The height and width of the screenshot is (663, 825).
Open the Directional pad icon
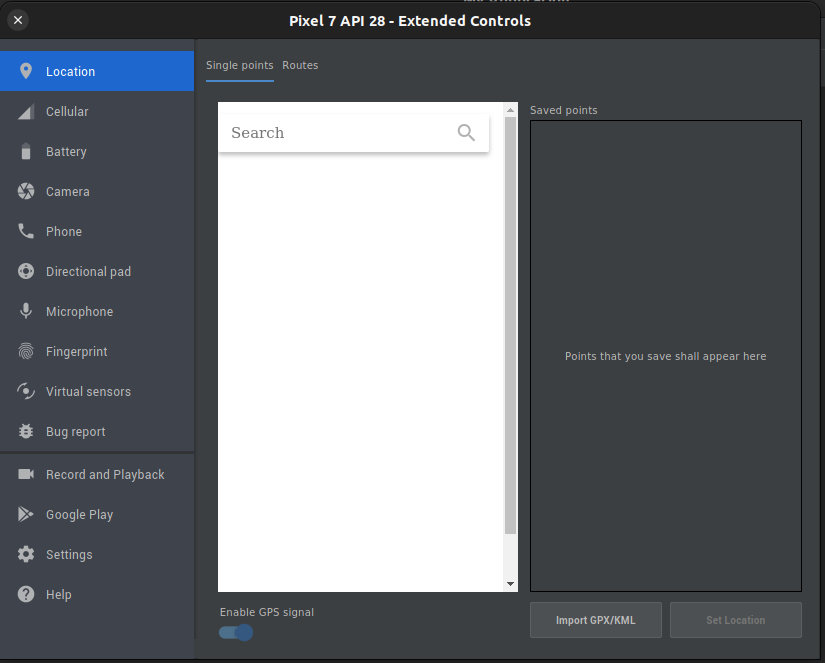[26, 271]
